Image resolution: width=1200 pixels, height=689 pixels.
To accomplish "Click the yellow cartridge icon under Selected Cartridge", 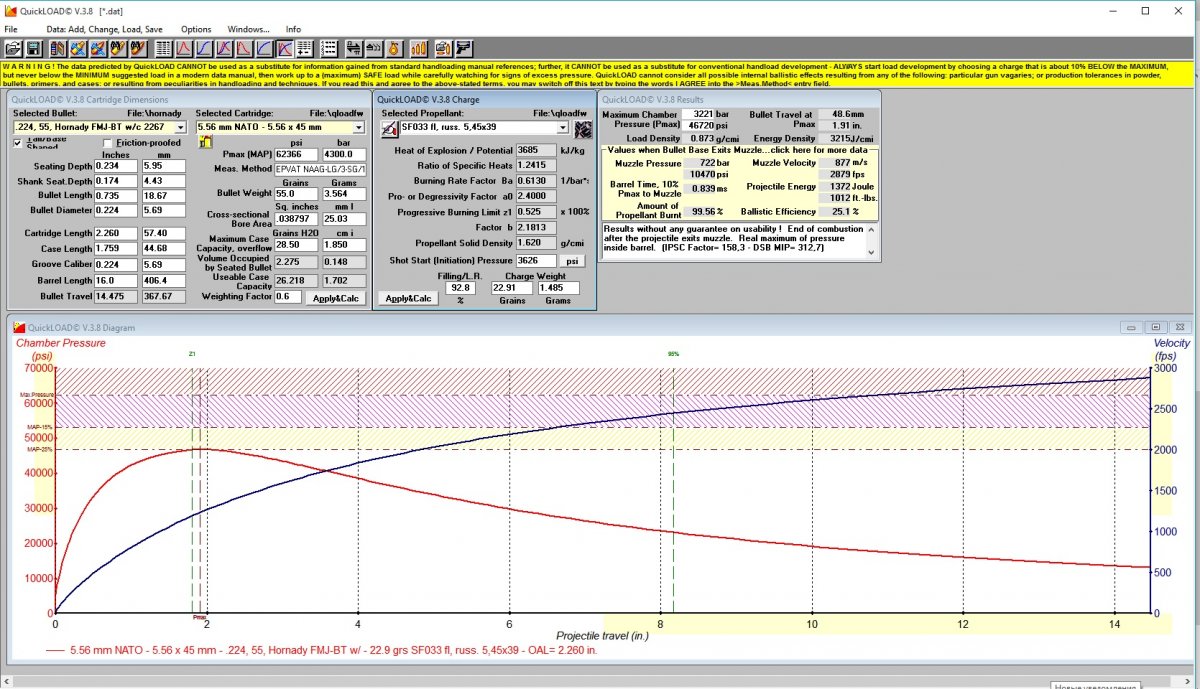I will 206,143.
